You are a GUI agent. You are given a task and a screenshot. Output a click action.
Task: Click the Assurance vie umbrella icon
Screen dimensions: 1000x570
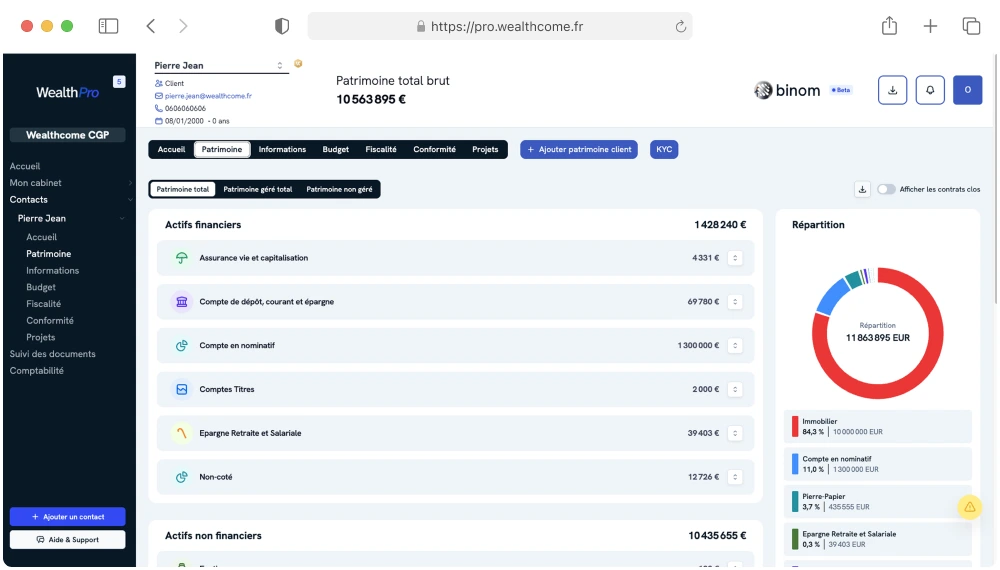click(182, 258)
